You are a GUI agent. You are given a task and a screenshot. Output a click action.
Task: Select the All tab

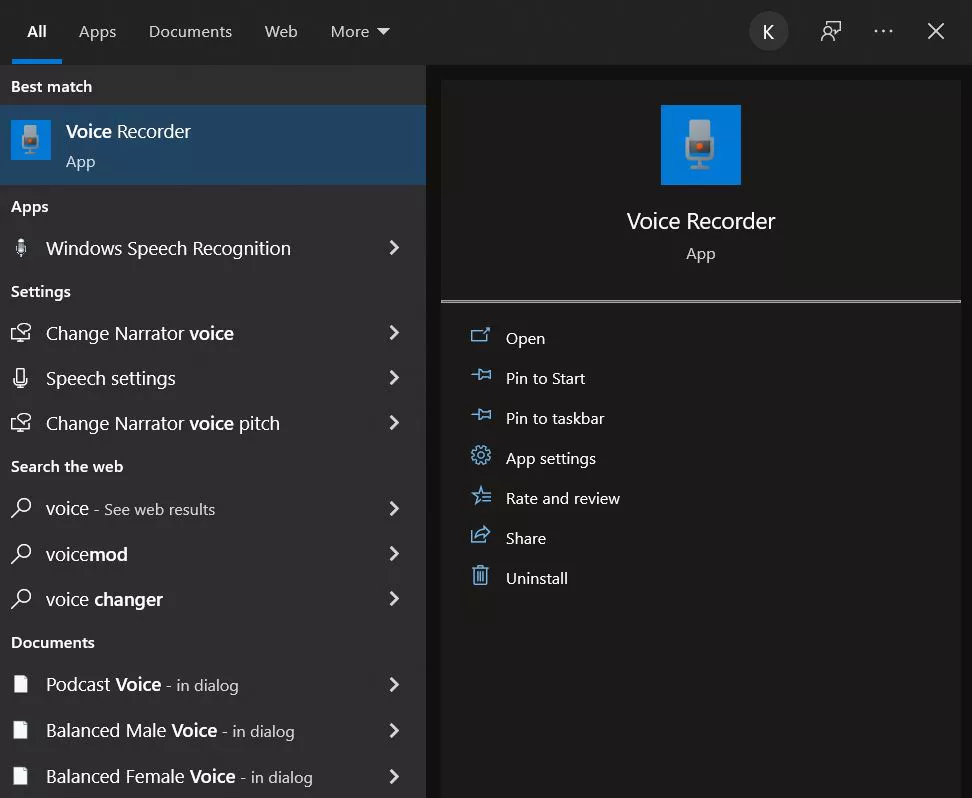click(x=37, y=32)
